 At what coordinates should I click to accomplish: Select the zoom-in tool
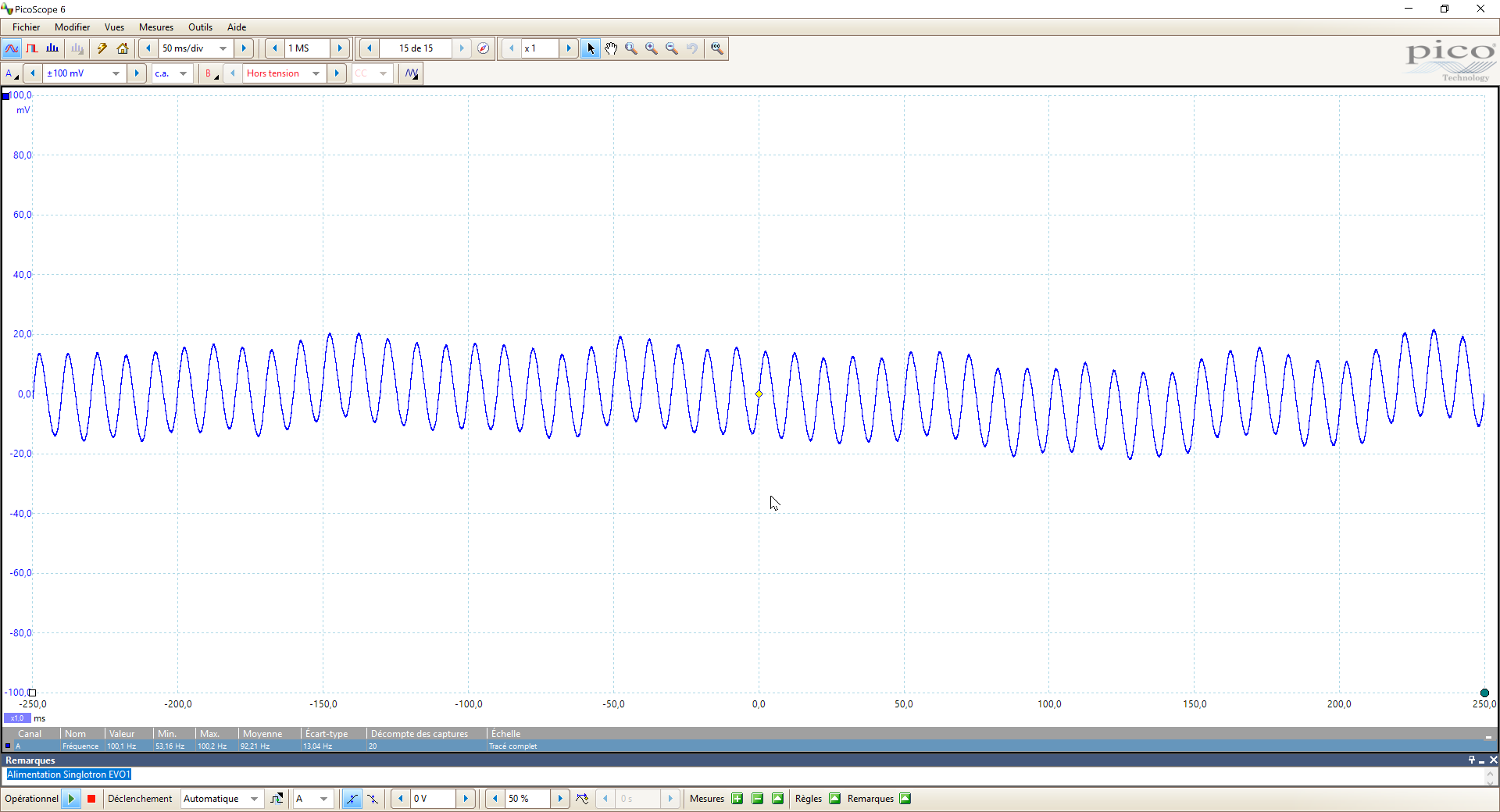point(652,48)
